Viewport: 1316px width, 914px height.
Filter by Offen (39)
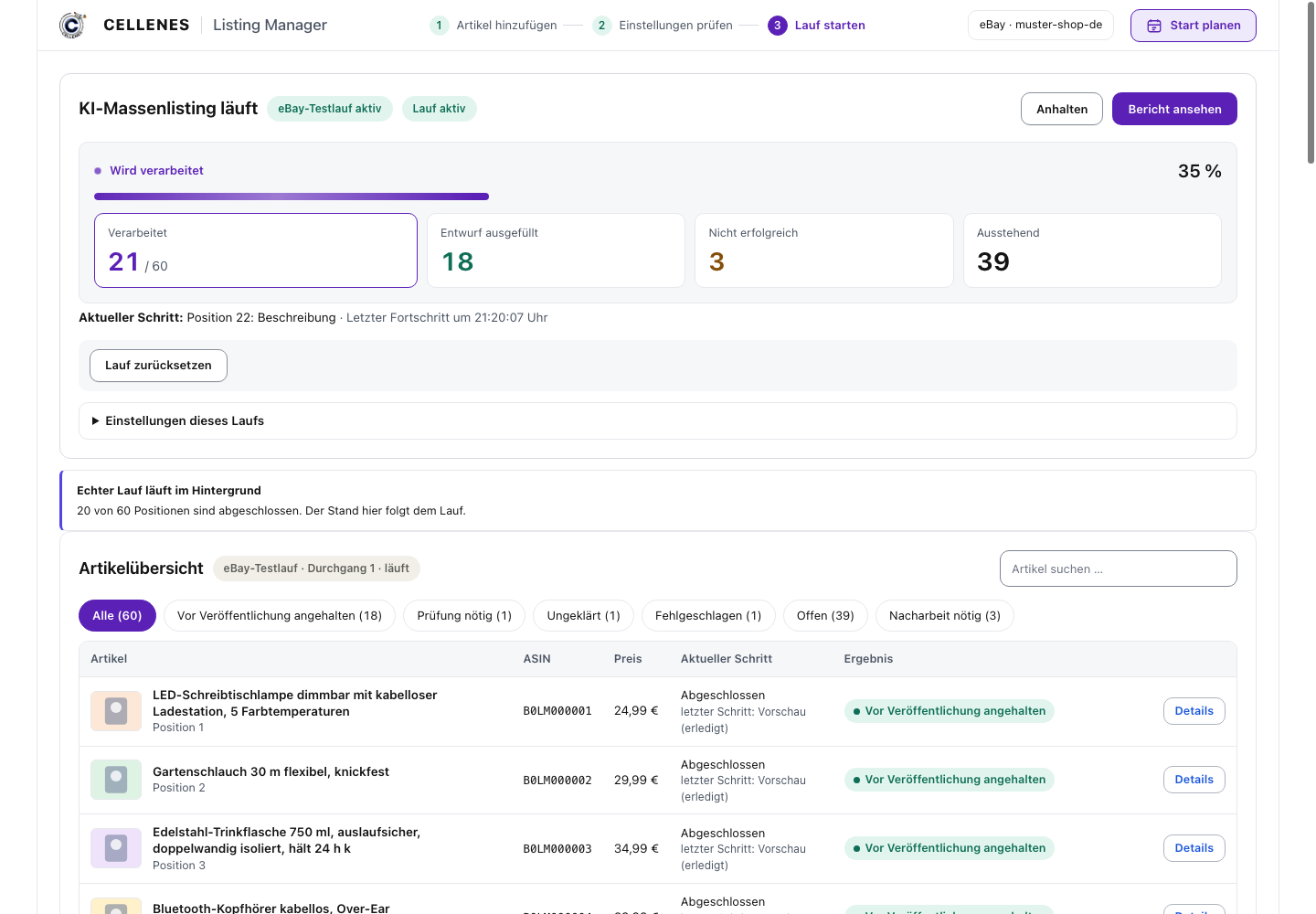[825, 615]
